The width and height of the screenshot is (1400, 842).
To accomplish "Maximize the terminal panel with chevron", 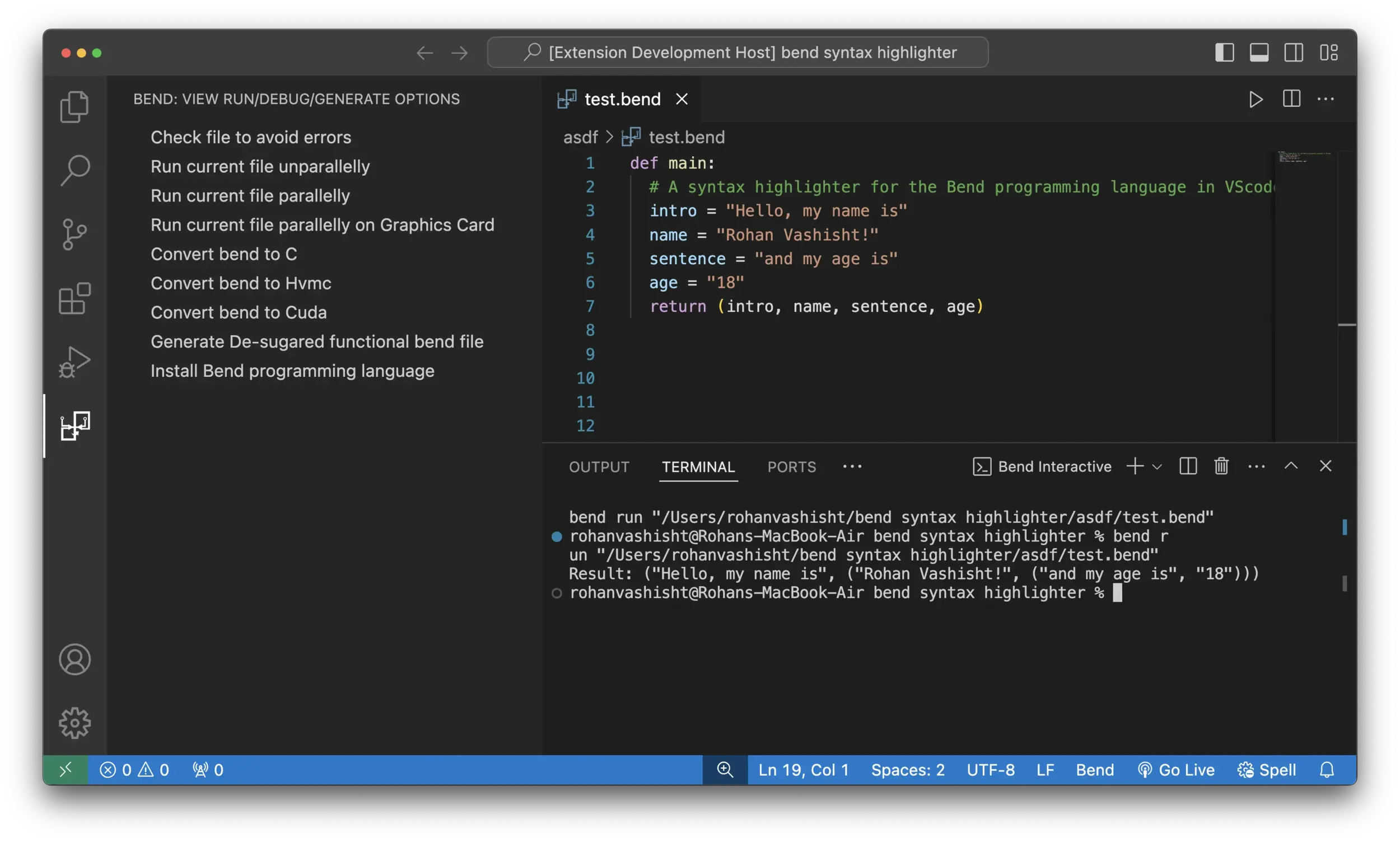I will 1291,466.
